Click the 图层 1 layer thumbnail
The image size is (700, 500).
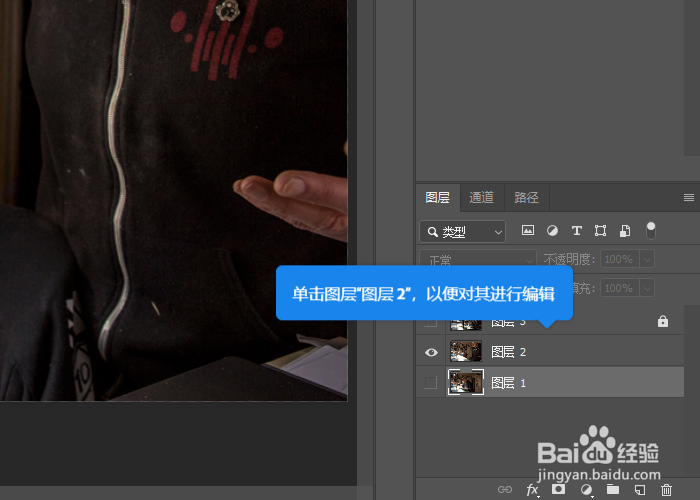(x=466, y=382)
